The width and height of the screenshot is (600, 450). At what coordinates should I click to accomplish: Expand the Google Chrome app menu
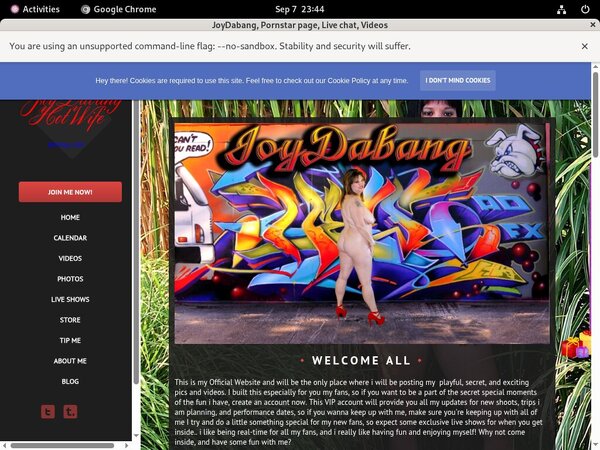tap(118, 9)
